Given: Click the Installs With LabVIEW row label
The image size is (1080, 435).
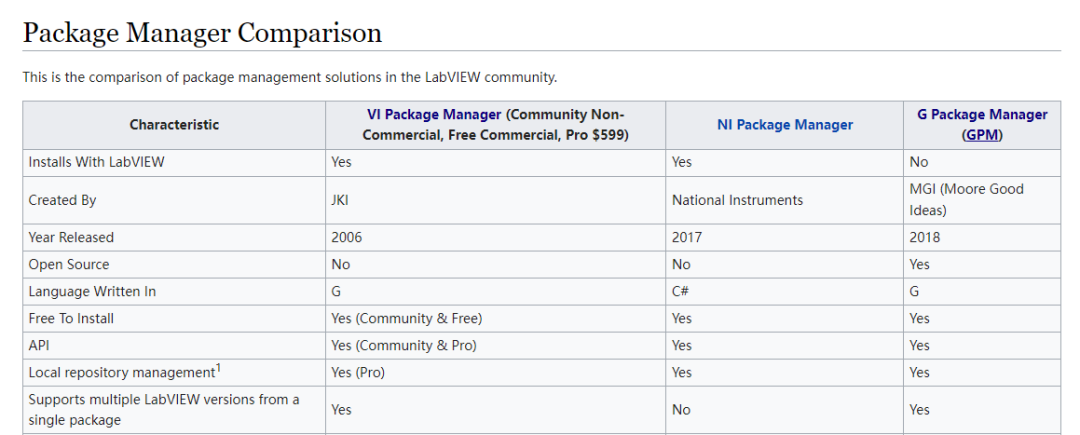Looking at the screenshot, I should point(96,162).
